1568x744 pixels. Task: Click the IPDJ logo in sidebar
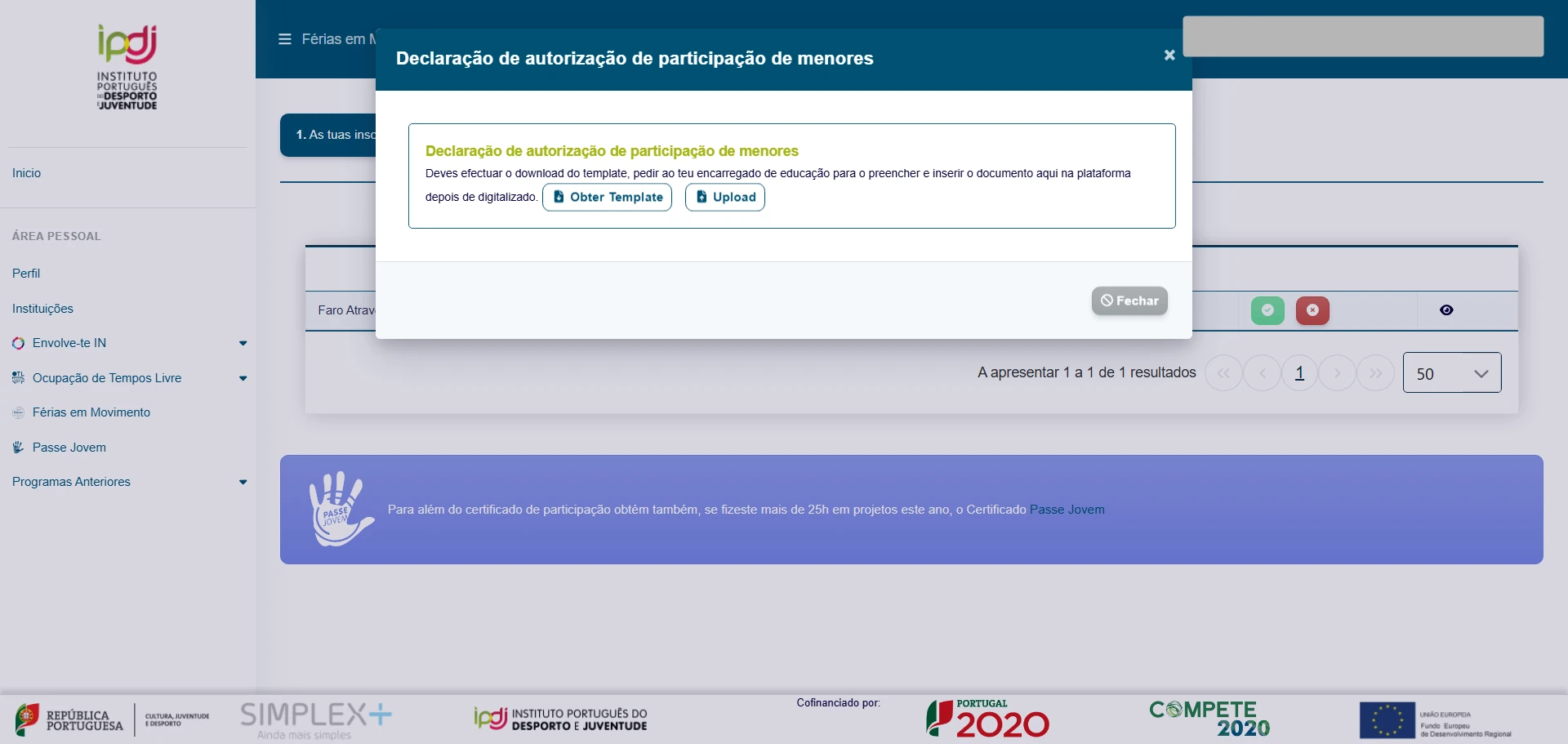point(127,67)
